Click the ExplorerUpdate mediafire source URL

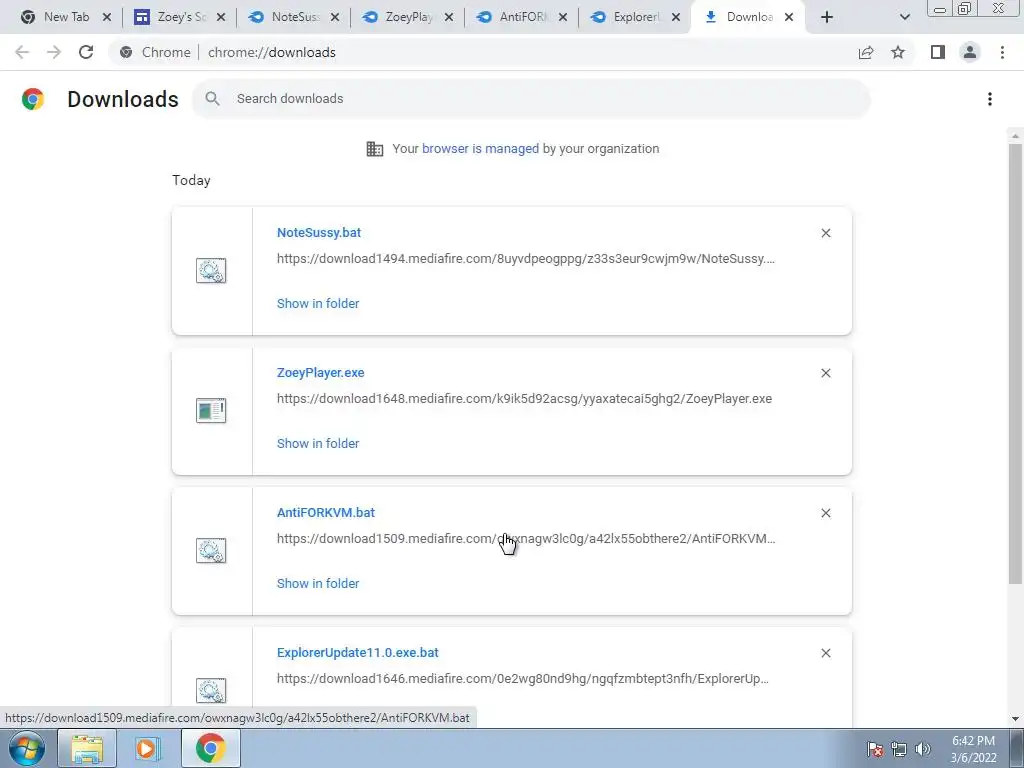click(522, 679)
